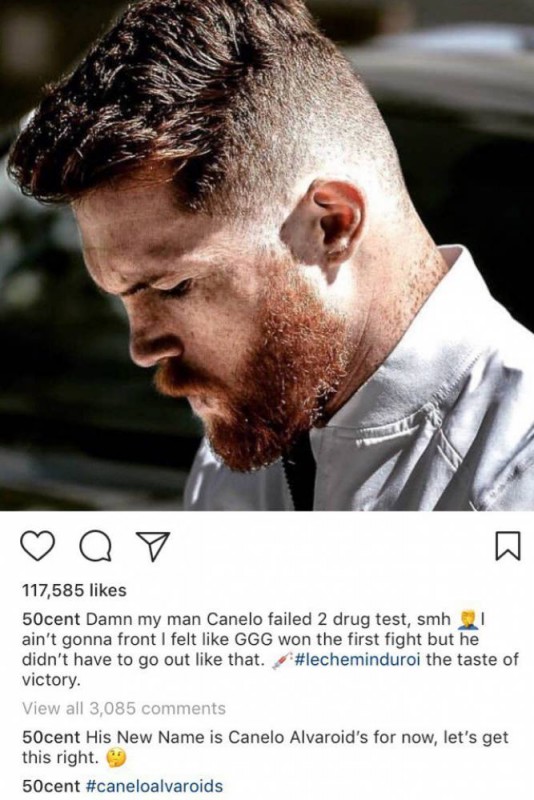Tap the #lecheminduroi hashtag
Screen dimensions: 534x800
pyautogui.click(x=358, y=659)
